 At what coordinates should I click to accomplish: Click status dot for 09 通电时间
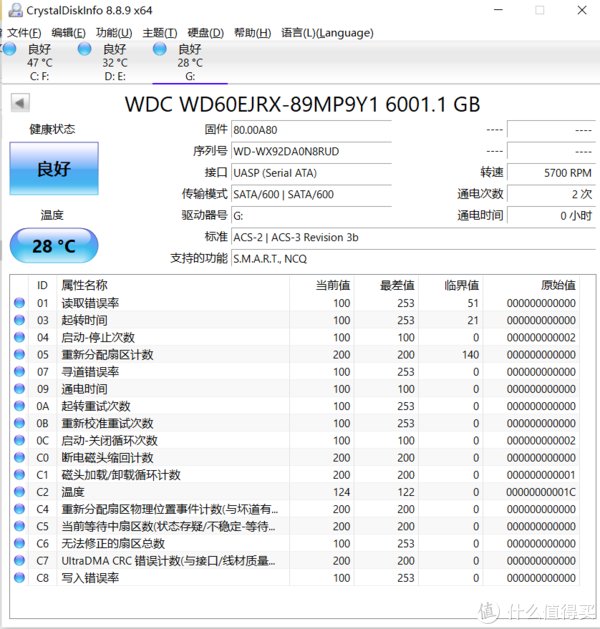click(x=19, y=389)
